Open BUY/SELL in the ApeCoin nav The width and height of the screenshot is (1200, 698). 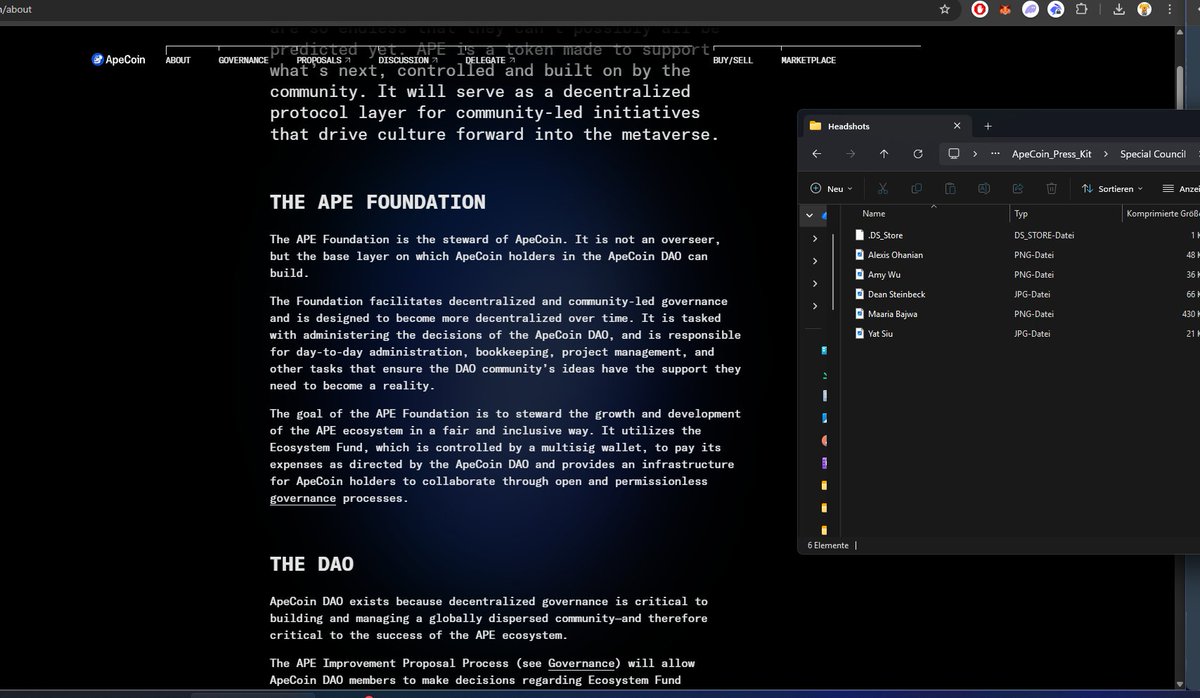[733, 60]
